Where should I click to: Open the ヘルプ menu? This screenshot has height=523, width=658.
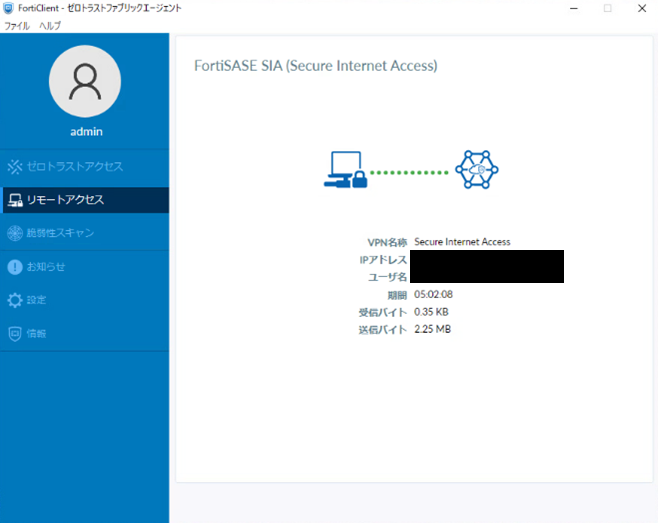[50, 26]
